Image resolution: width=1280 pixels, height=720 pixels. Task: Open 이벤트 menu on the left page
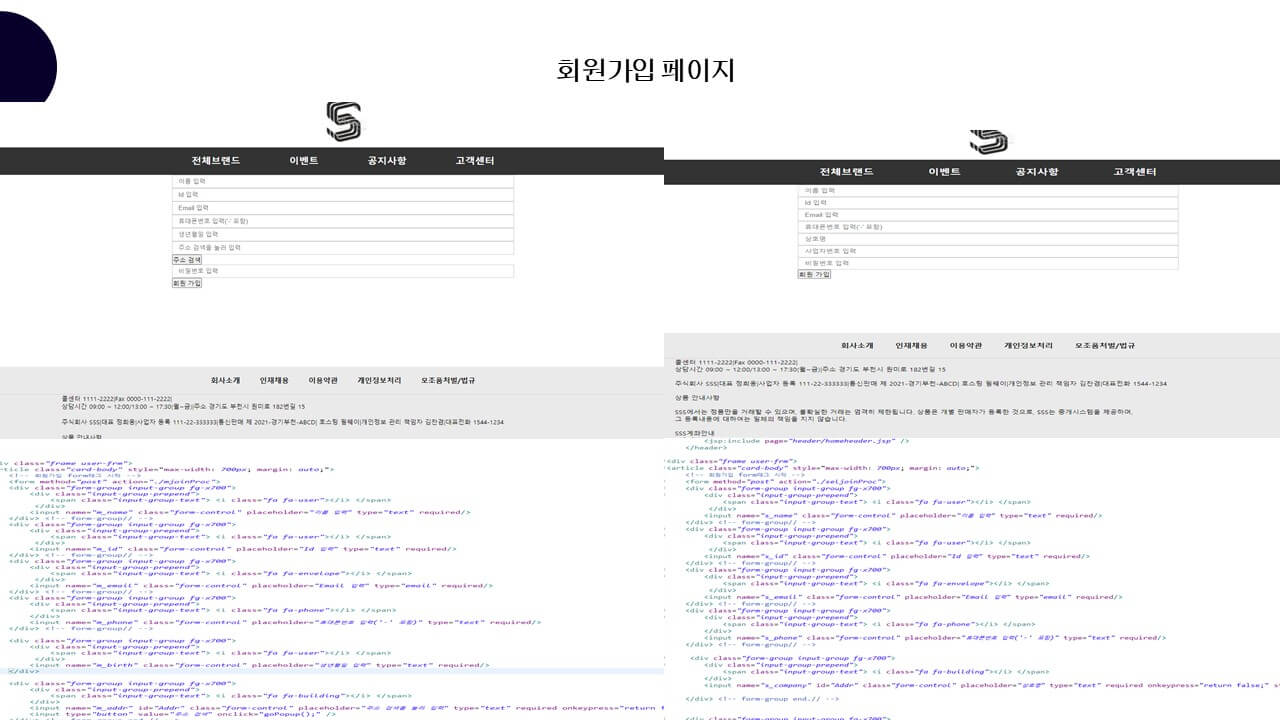[x=304, y=161]
